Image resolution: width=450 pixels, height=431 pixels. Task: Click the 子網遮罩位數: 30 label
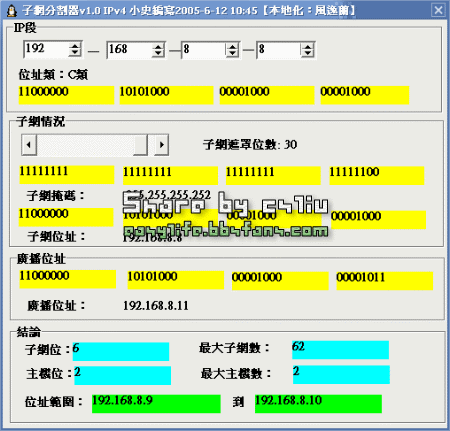click(250, 145)
